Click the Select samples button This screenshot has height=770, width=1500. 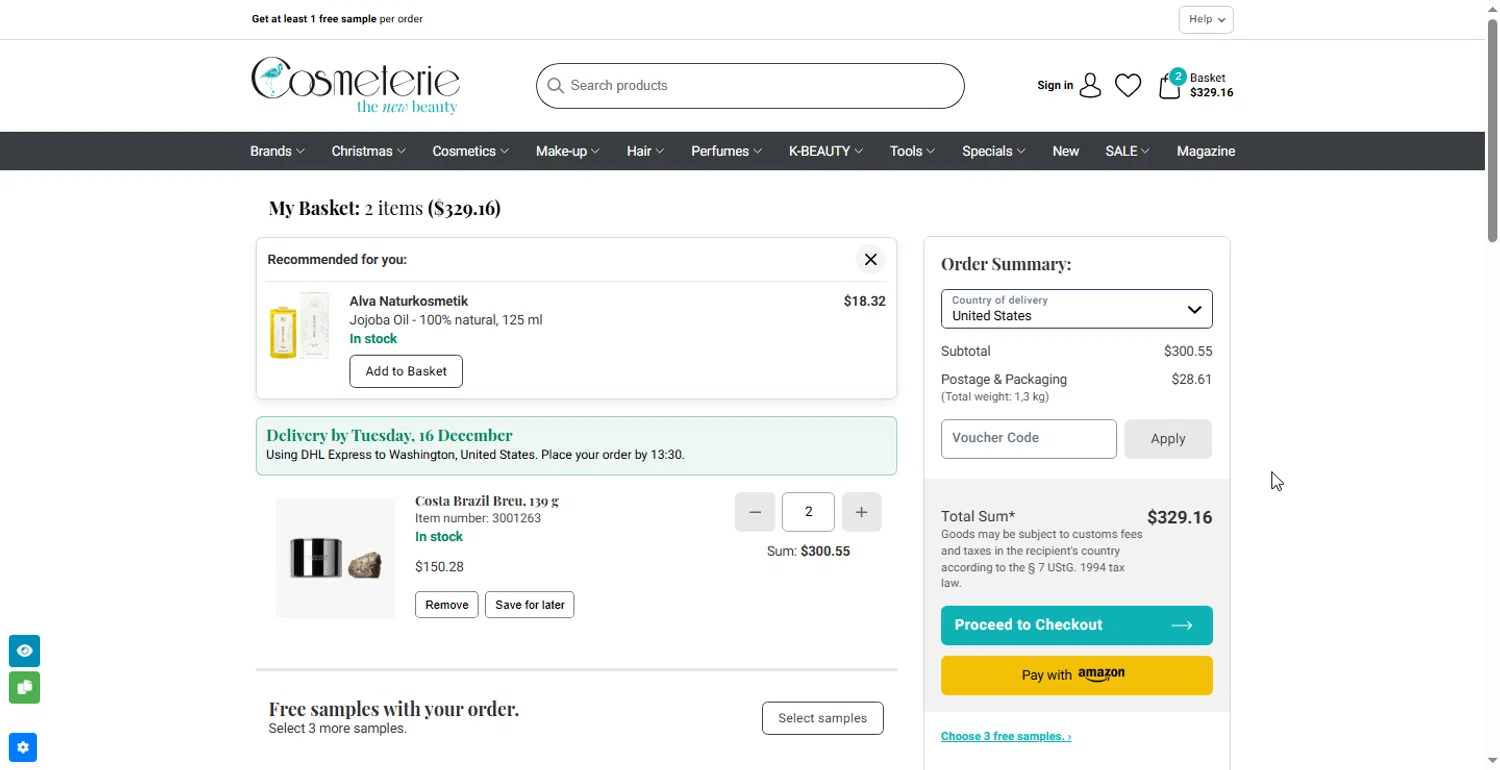pos(823,719)
